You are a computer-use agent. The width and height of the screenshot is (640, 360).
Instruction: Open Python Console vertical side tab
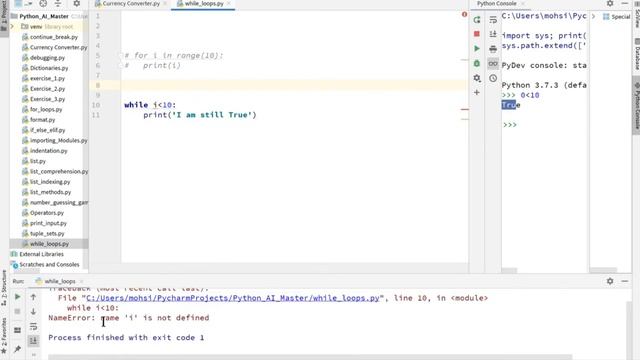(x=636, y=105)
